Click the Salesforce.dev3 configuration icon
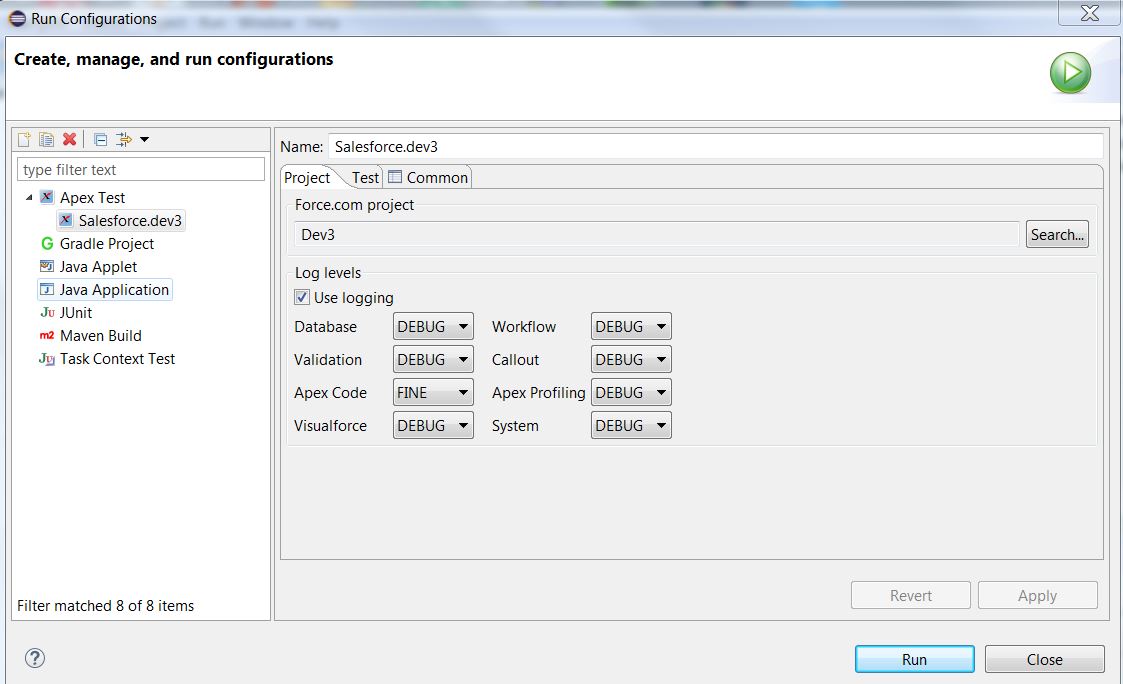 pos(66,220)
